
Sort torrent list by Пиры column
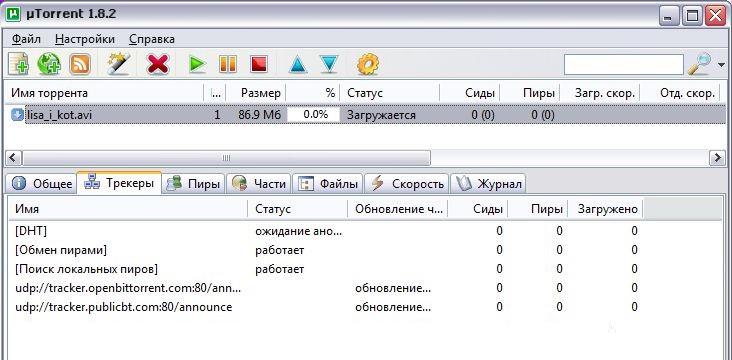pyautogui.click(x=530, y=93)
